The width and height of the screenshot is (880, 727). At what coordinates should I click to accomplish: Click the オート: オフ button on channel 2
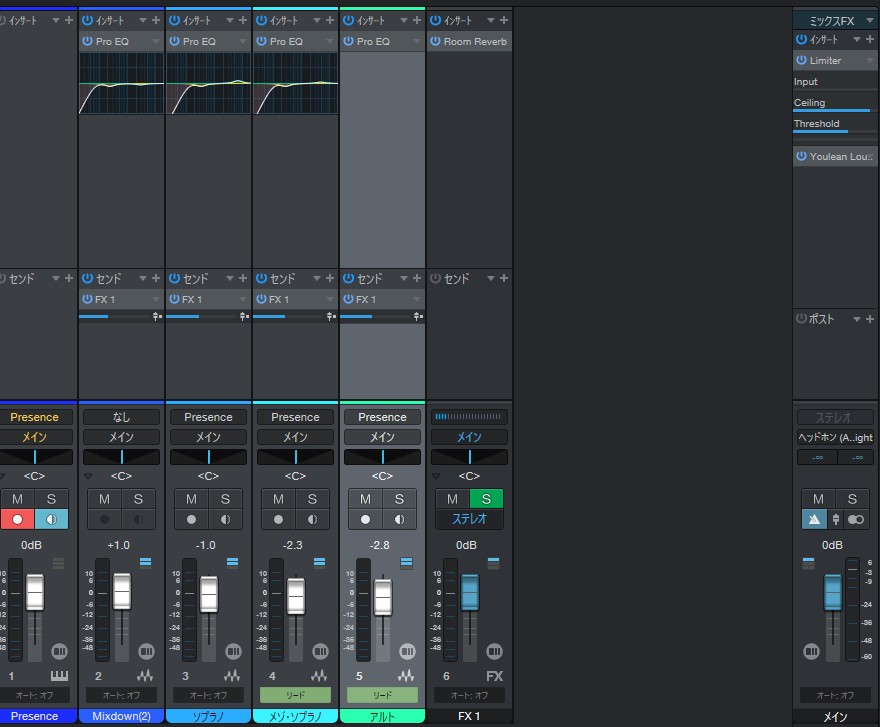click(x=120, y=695)
